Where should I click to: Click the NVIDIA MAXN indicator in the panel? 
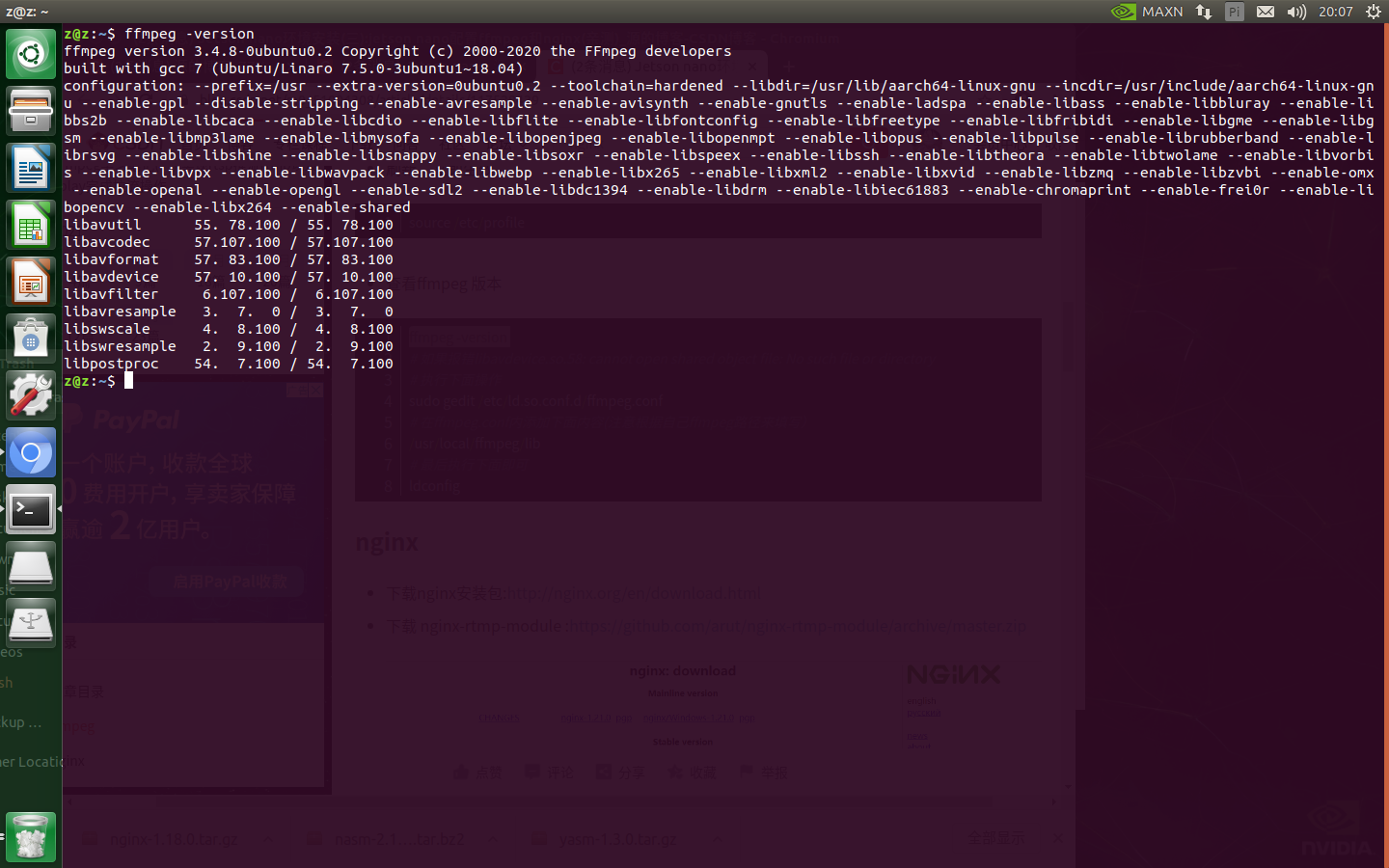(1153, 11)
